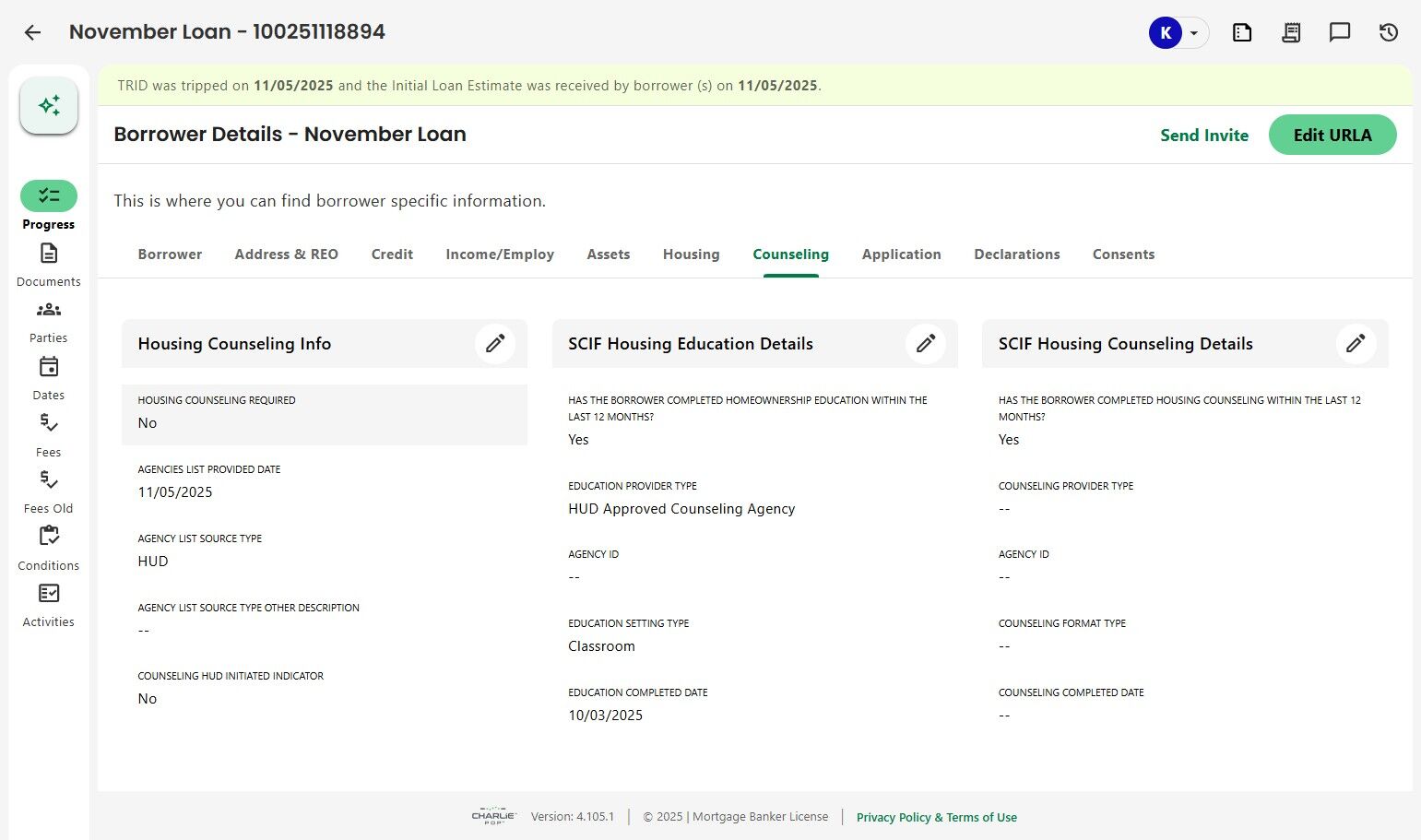This screenshot has width=1421, height=840.
Task: Edit Housing Counseling Info with pencil
Action: pos(495,344)
